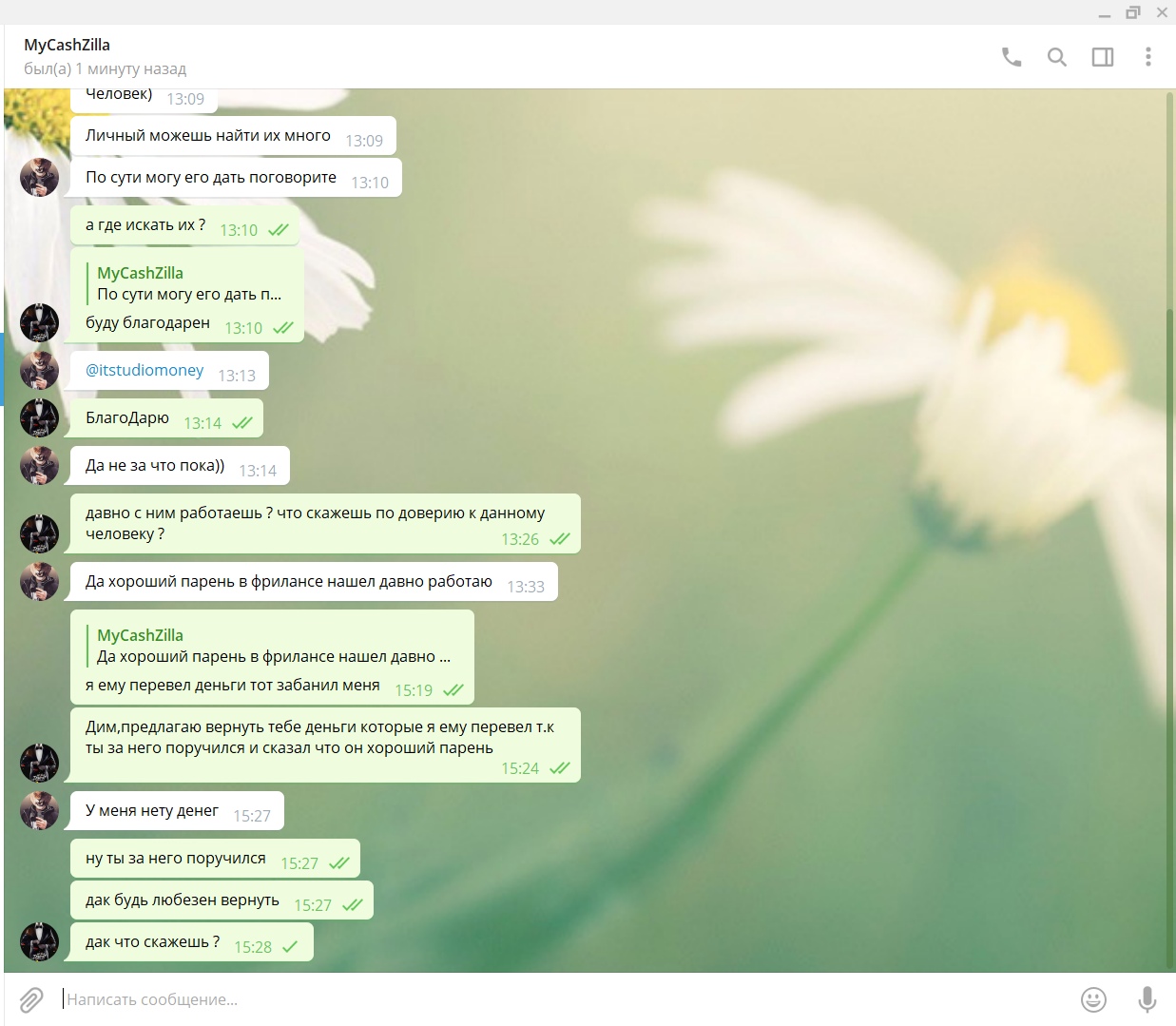Open the three-dot chat options menu
1176x1026 pixels.
point(1147,57)
